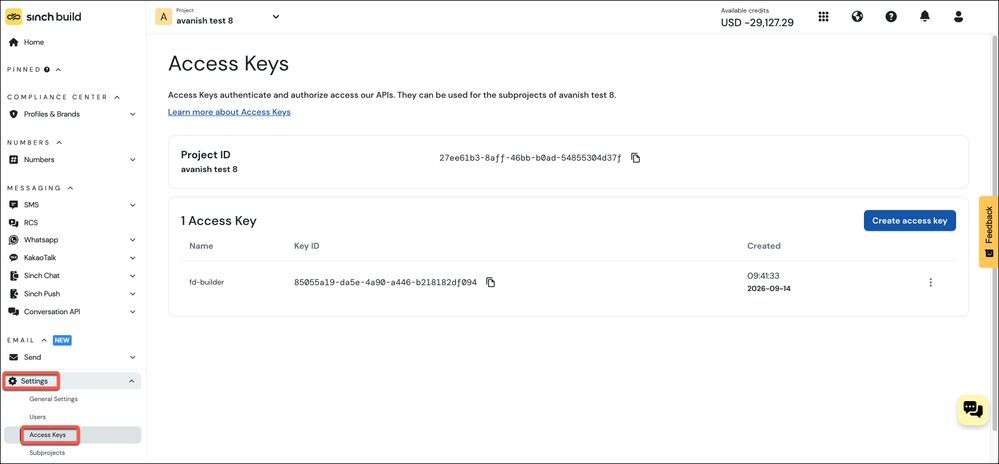Go to Home in sidebar
The image size is (999, 464).
(34, 42)
